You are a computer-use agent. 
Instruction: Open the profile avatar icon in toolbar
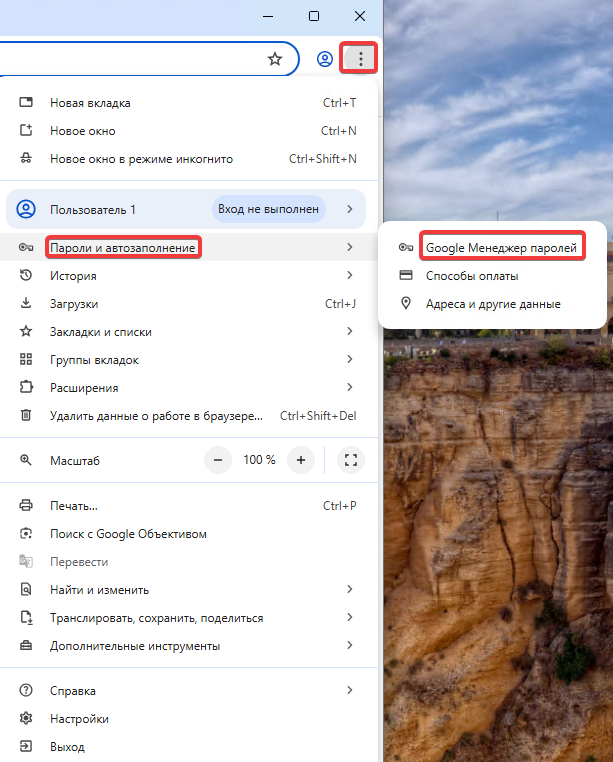click(x=324, y=59)
